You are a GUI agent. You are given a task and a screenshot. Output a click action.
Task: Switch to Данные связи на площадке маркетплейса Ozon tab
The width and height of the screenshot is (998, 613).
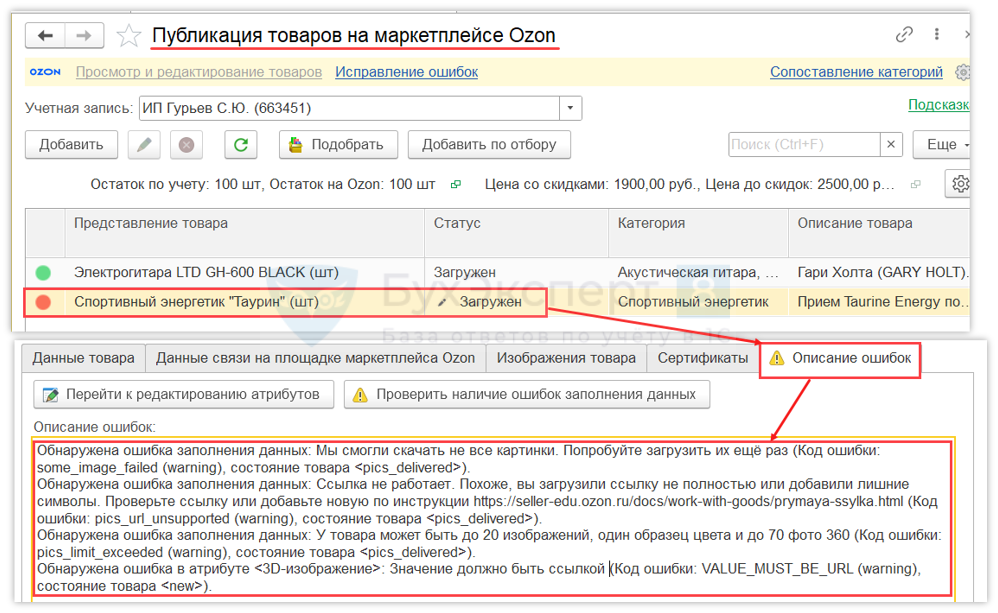[x=315, y=358]
